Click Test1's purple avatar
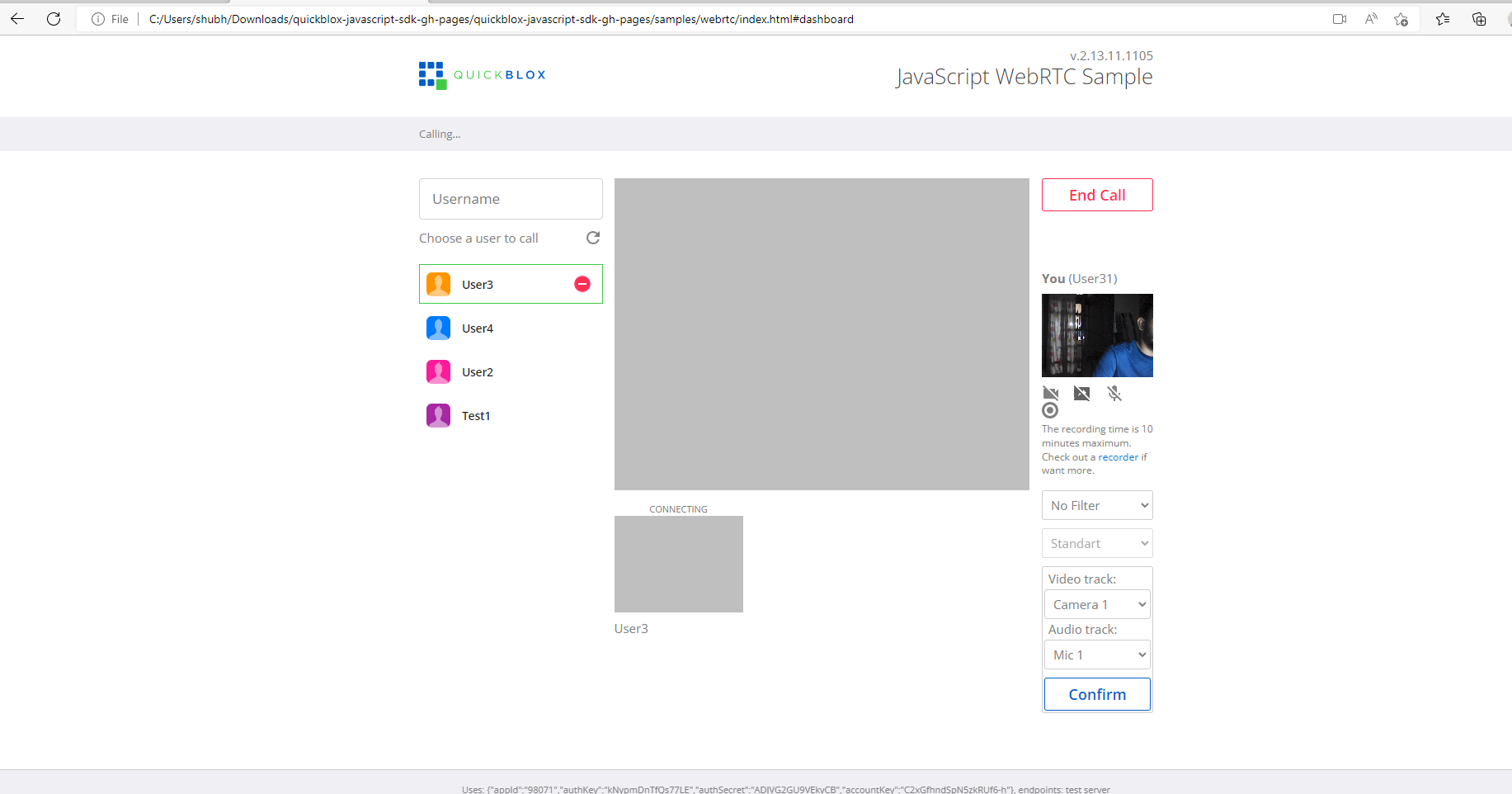This screenshot has height=794, width=1512. pos(438,415)
